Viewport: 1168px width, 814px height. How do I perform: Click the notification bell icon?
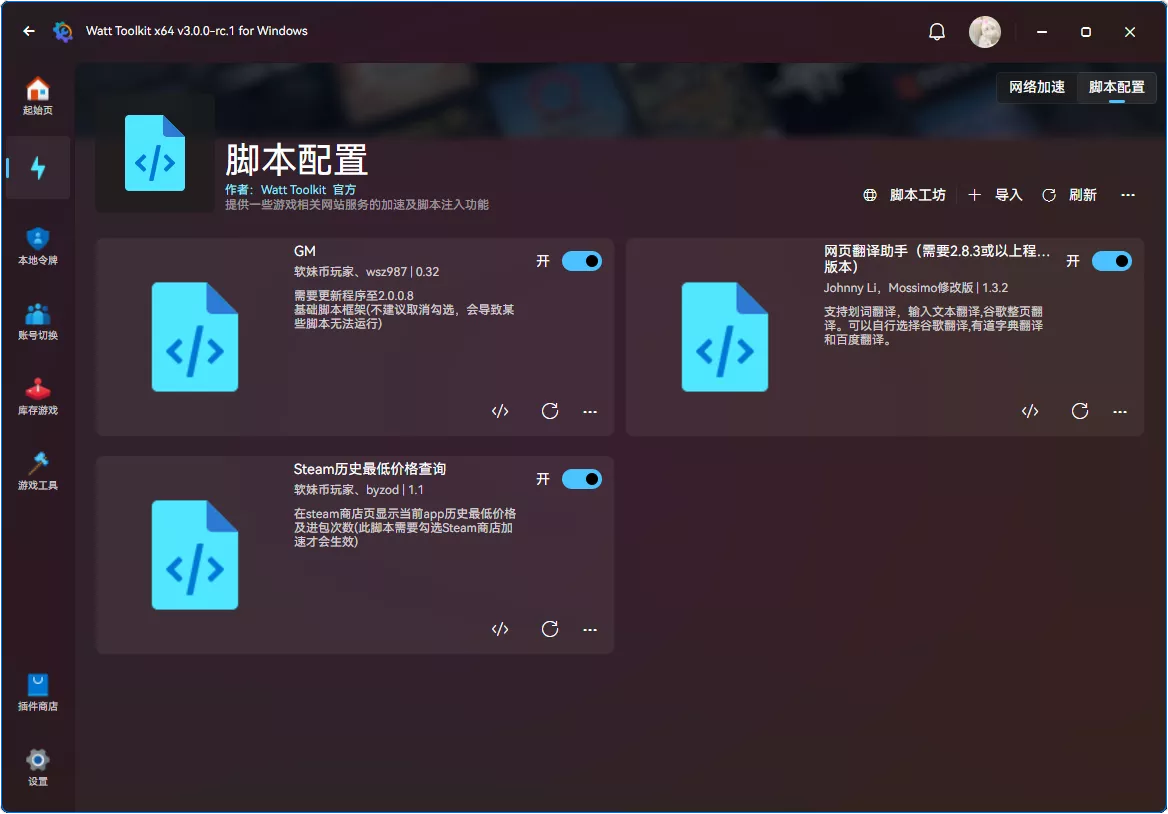(937, 31)
